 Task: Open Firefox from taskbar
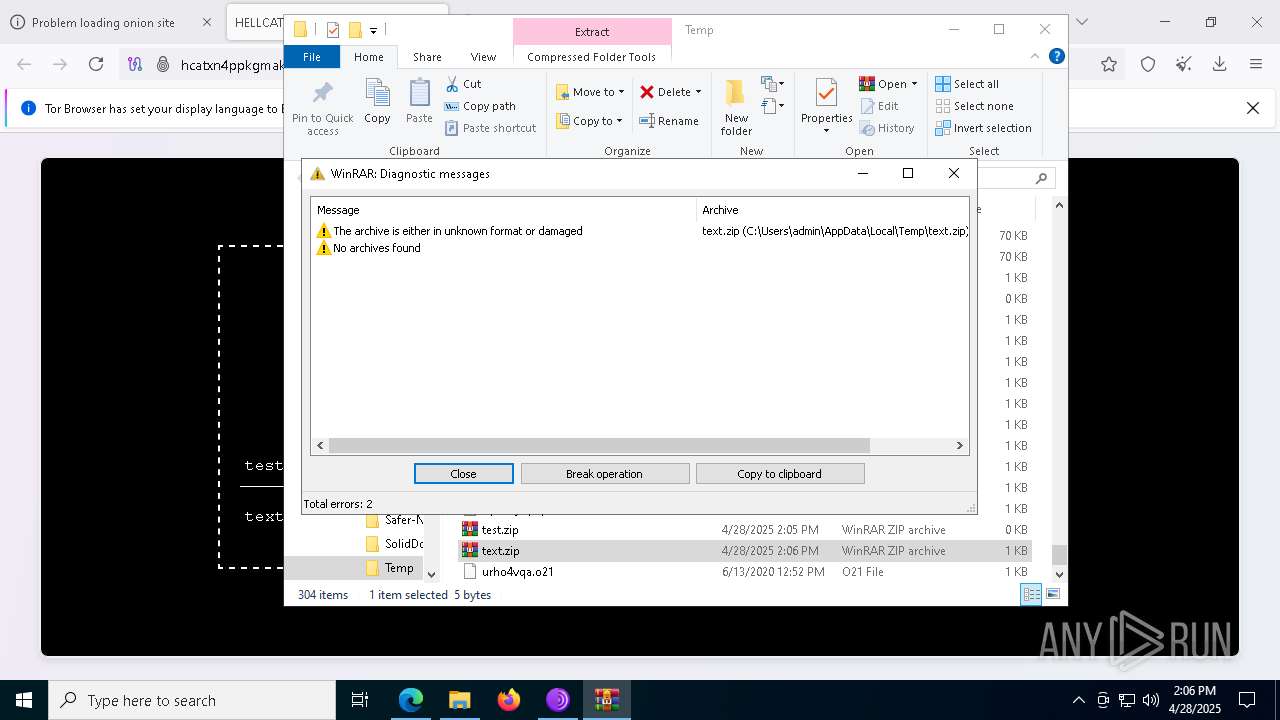click(509, 700)
